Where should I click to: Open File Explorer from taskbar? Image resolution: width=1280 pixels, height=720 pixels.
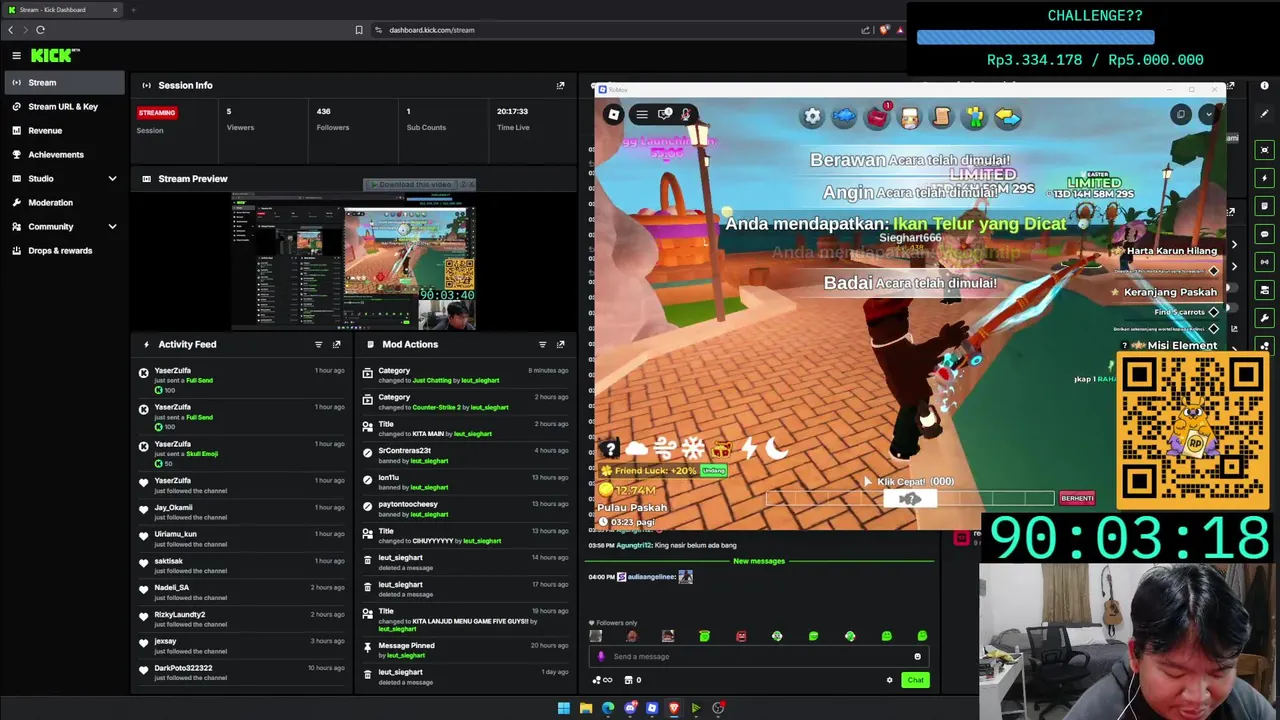tap(586, 708)
